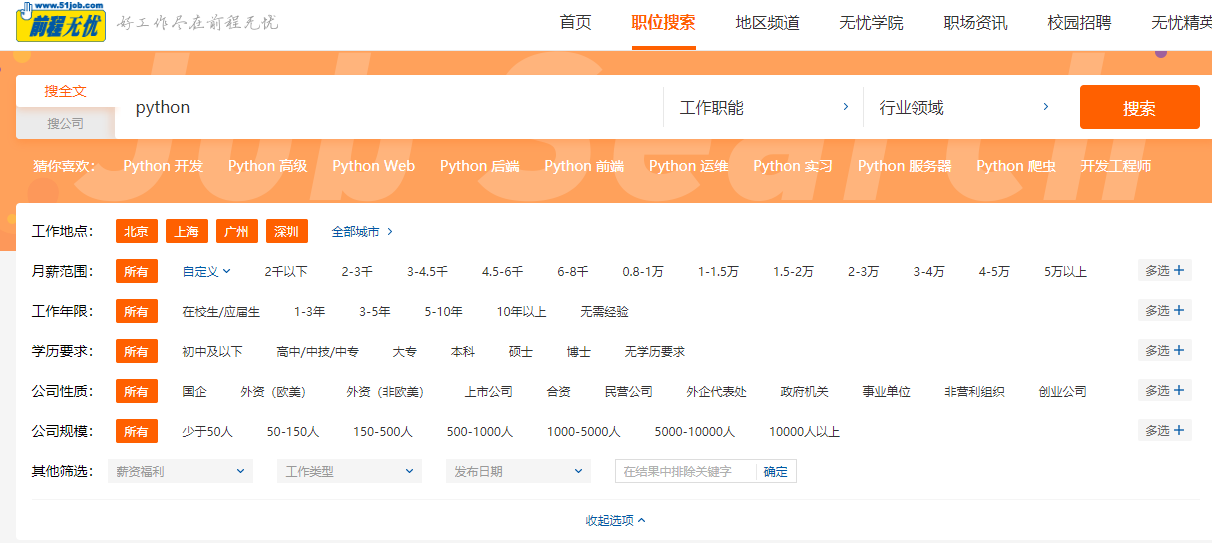This screenshot has width=1212, height=543.
Task: Choose suggested keyword Python 开发
Action: pyautogui.click(x=163, y=166)
